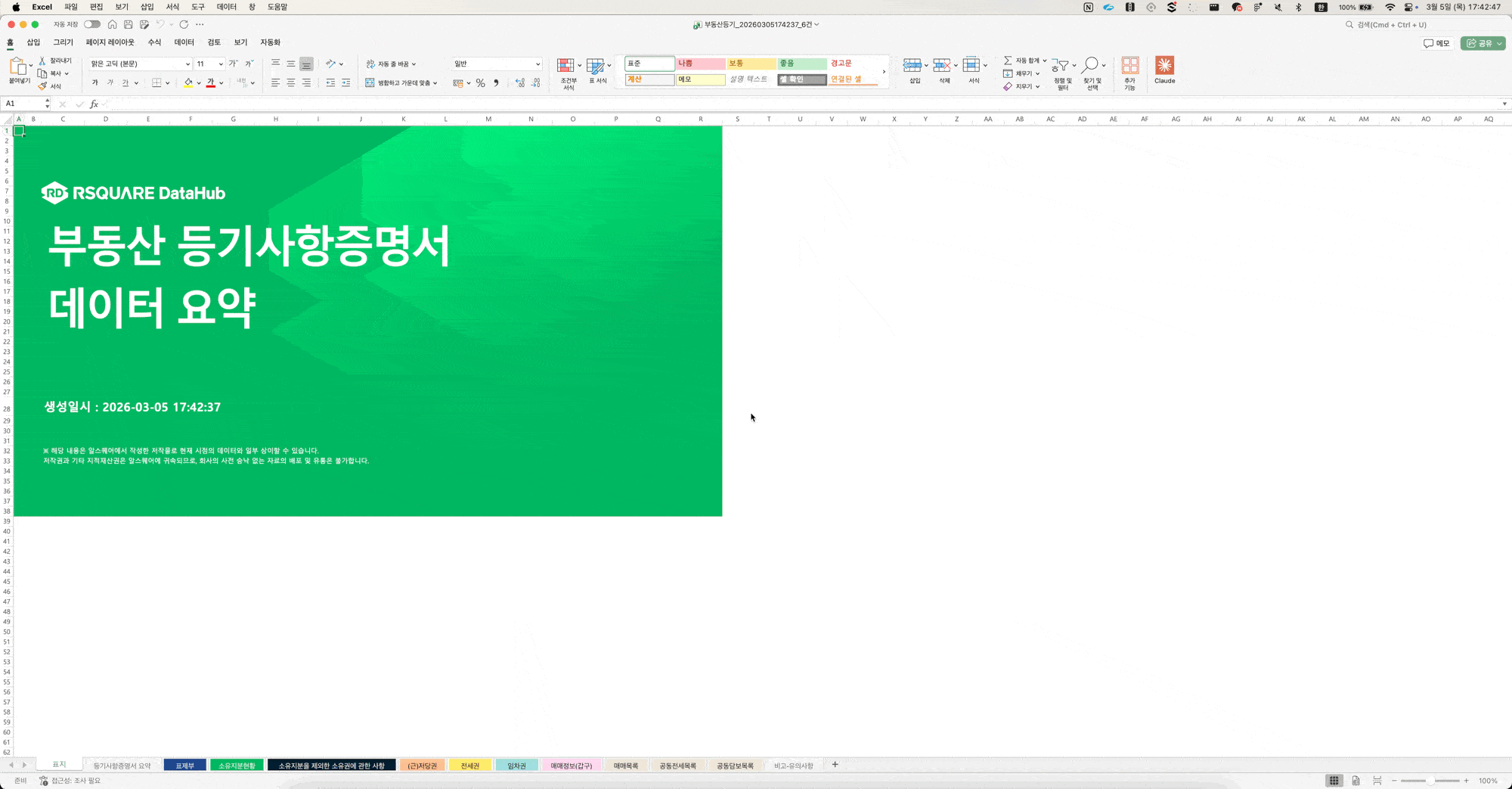Open the 페이지 레이아웃 ribbon tab
This screenshot has height=789, width=1512.
coord(110,42)
